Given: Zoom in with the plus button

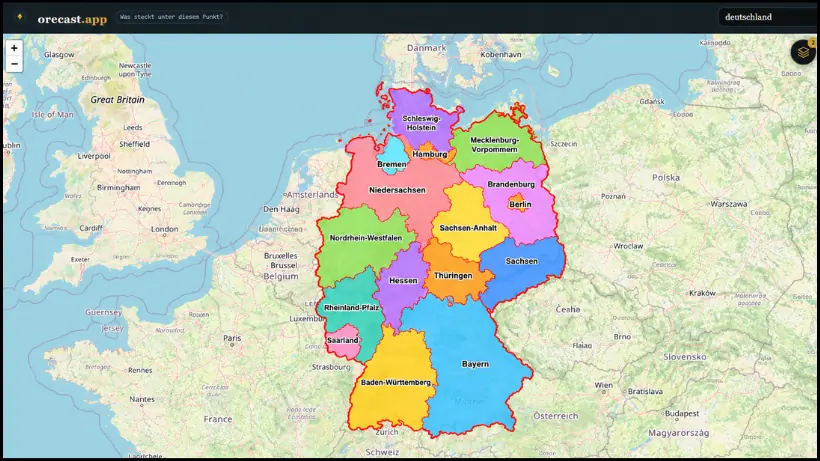Looking at the screenshot, I should [14, 48].
